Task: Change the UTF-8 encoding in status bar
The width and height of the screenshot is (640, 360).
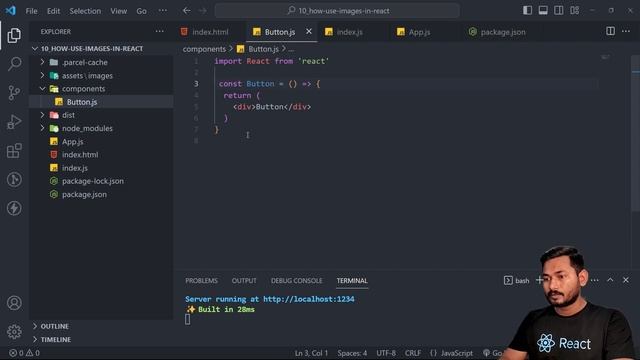Action: click(386, 353)
